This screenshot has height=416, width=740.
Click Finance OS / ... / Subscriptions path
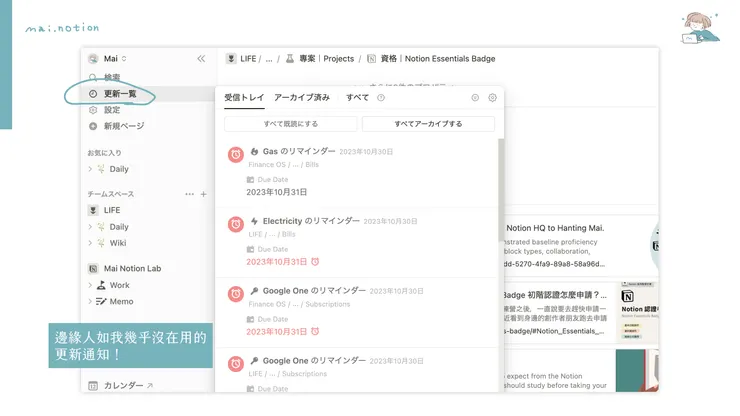click(x=299, y=304)
